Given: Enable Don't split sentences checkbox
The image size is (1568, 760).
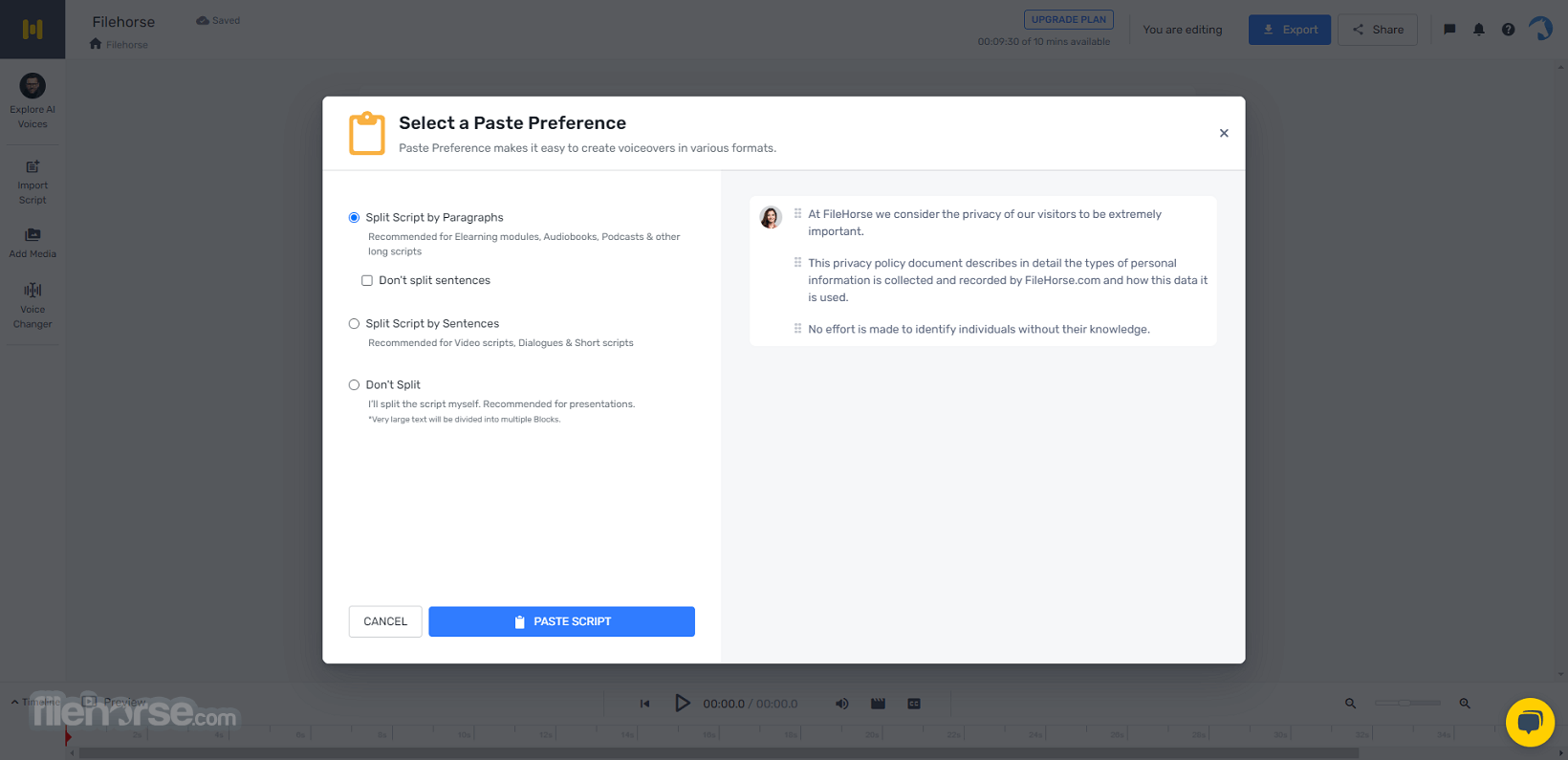Looking at the screenshot, I should pos(367,280).
